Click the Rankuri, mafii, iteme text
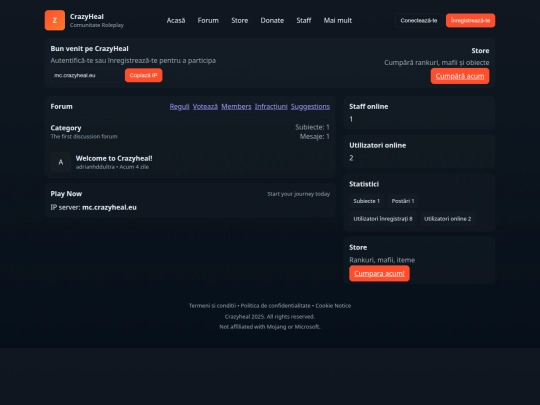 point(382,260)
